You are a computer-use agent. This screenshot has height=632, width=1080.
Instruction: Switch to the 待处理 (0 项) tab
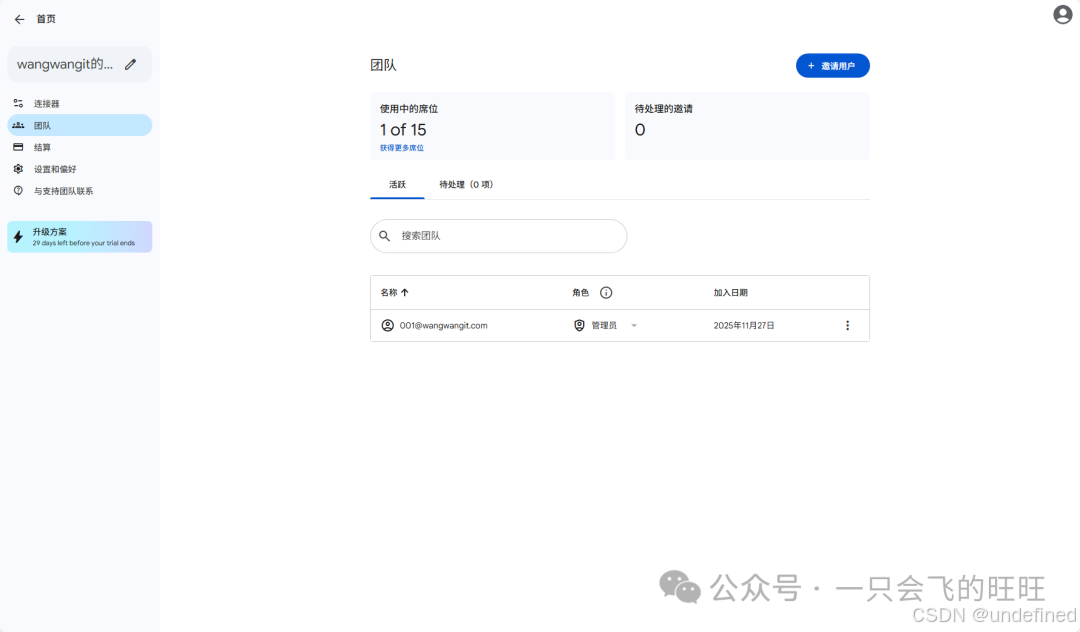[x=466, y=185]
